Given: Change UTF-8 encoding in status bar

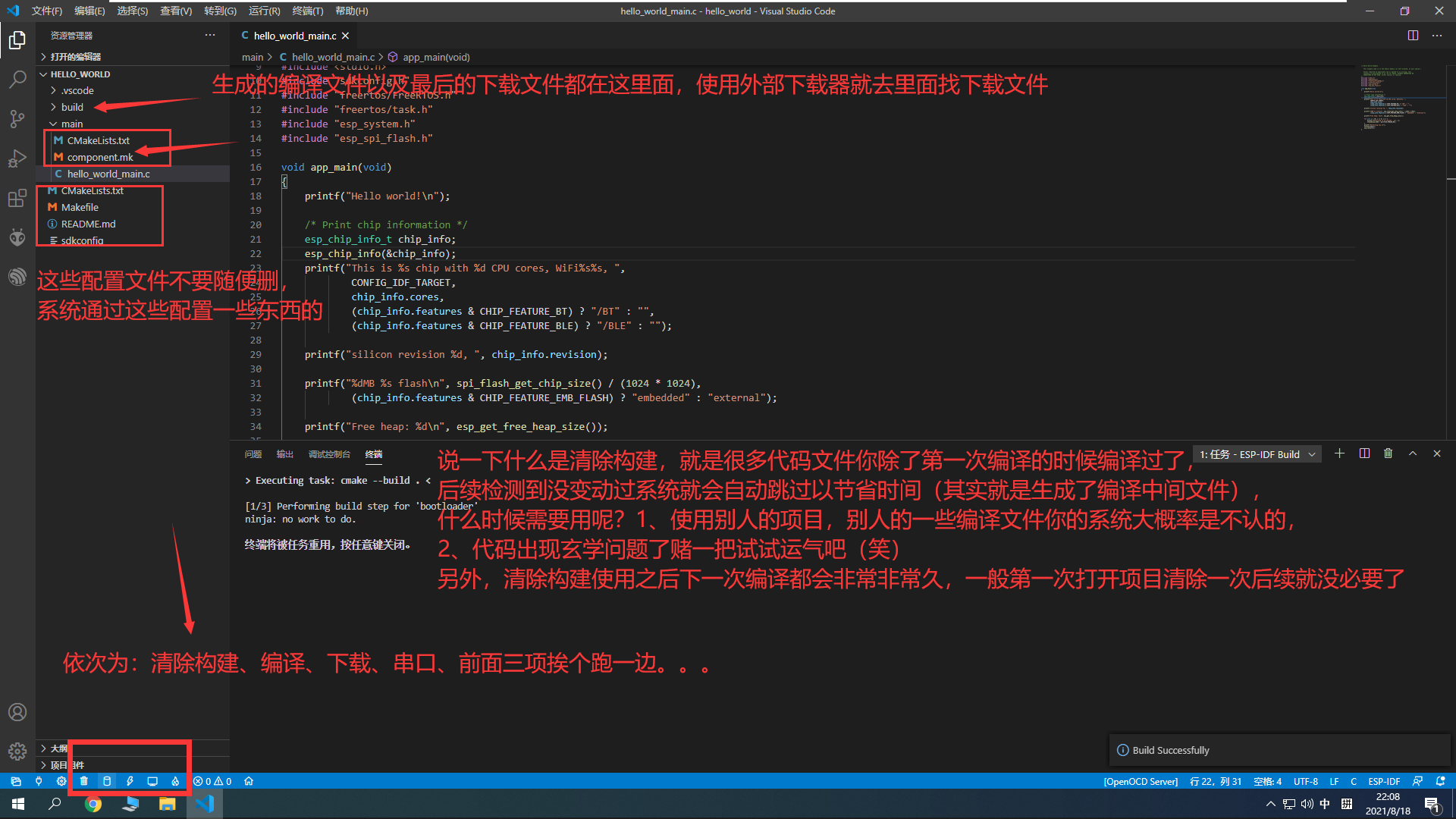Looking at the screenshot, I should (x=1305, y=781).
